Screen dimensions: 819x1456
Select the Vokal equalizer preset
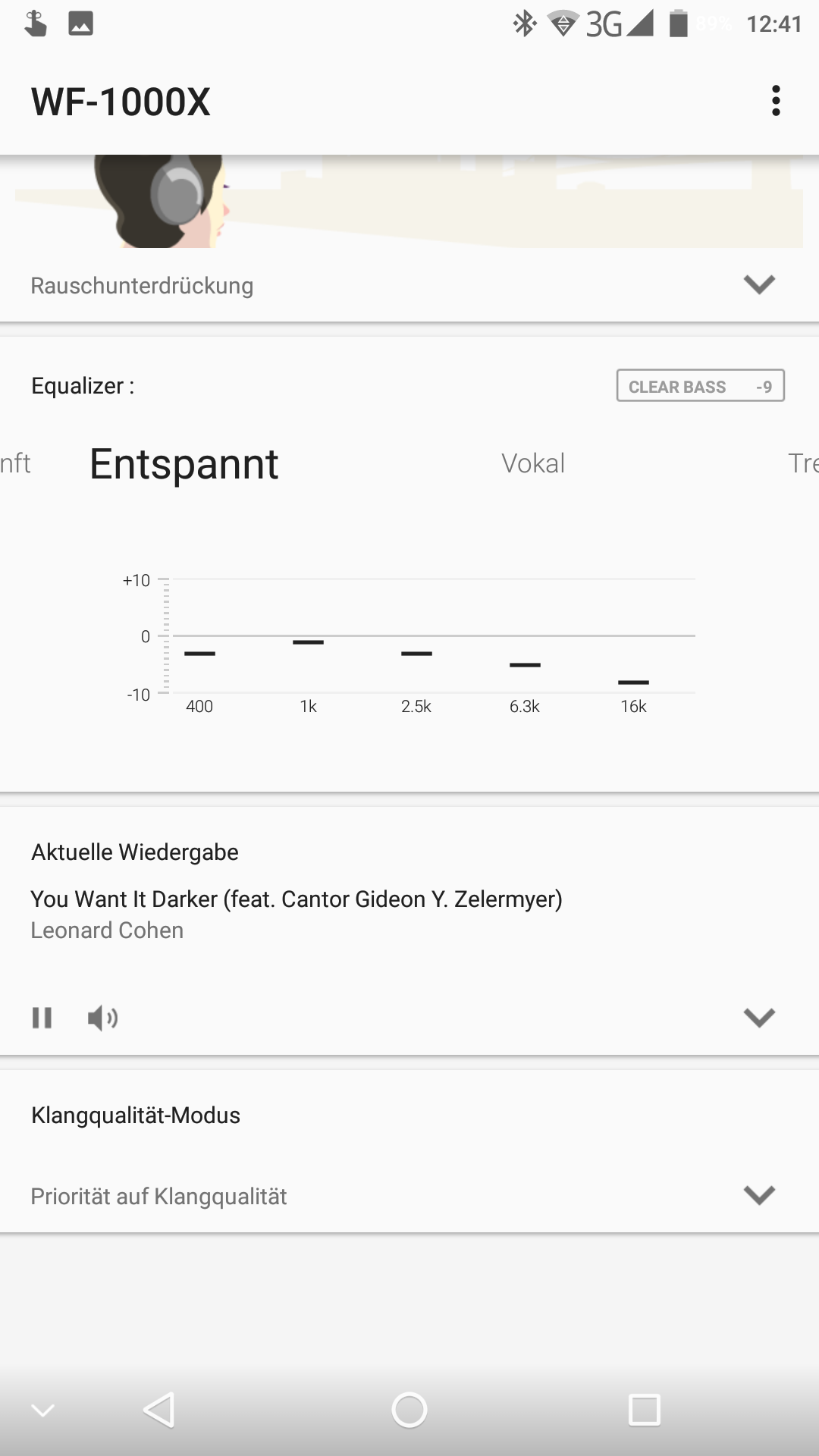click(533, 463)
